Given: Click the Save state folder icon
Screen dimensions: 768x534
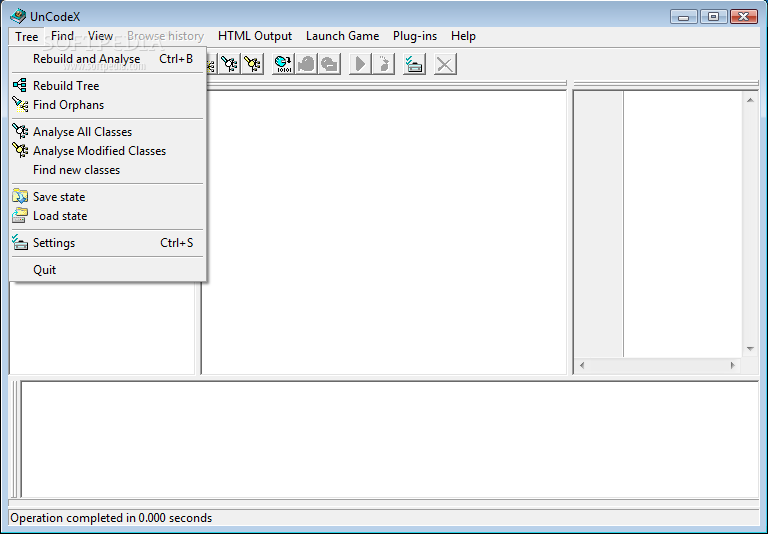Looking at the screenshot, I should click(x=20, y=196).
